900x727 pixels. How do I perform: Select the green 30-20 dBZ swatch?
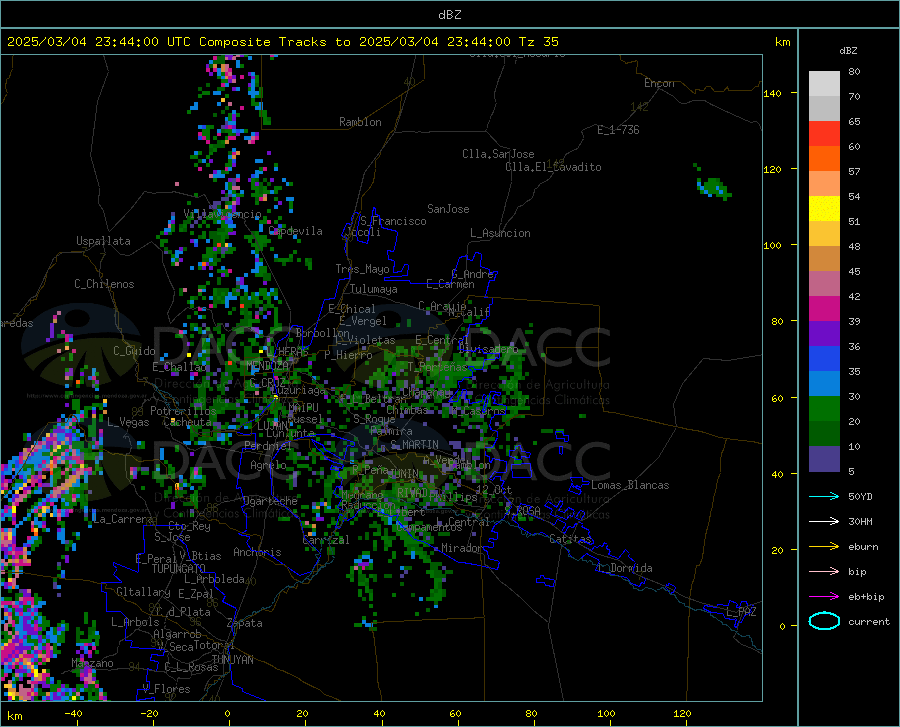[x=824, y=409]
